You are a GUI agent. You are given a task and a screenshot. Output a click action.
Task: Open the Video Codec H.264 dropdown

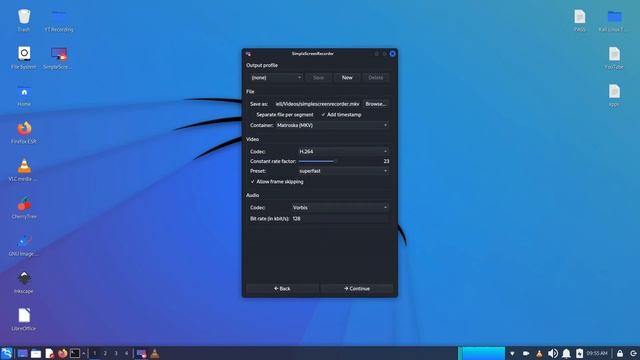[x=343, y=151]
